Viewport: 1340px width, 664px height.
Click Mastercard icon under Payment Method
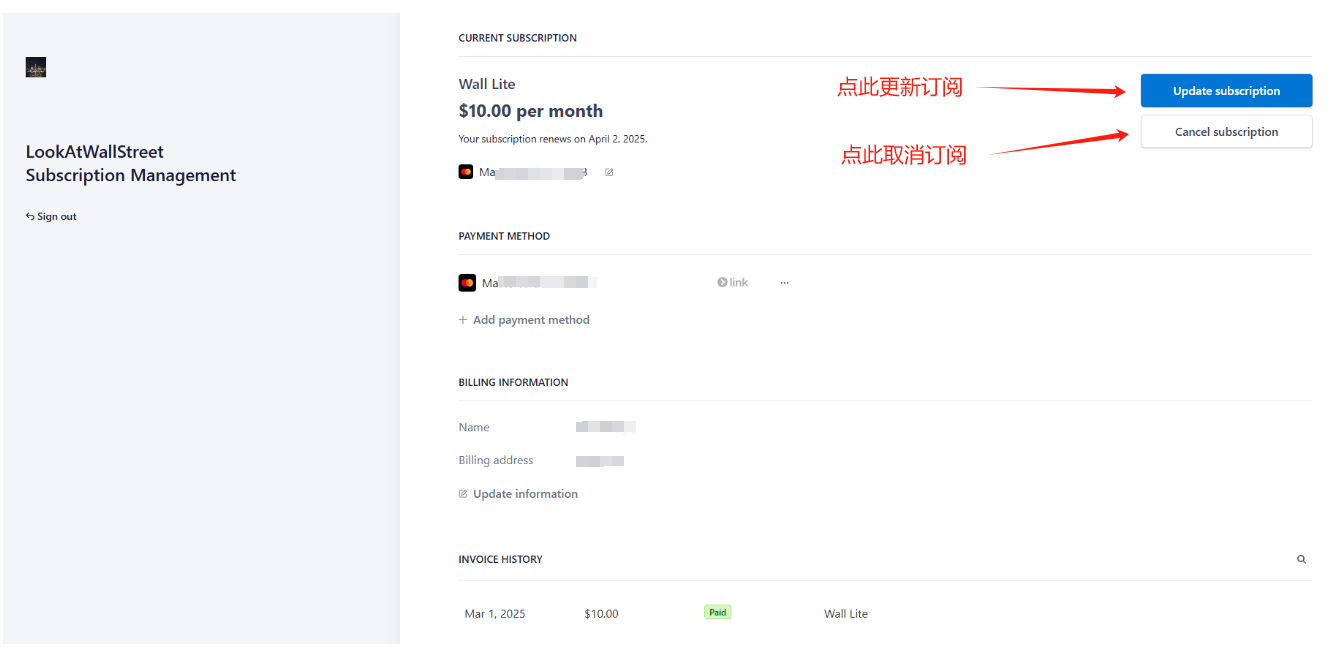click(467, 283)
